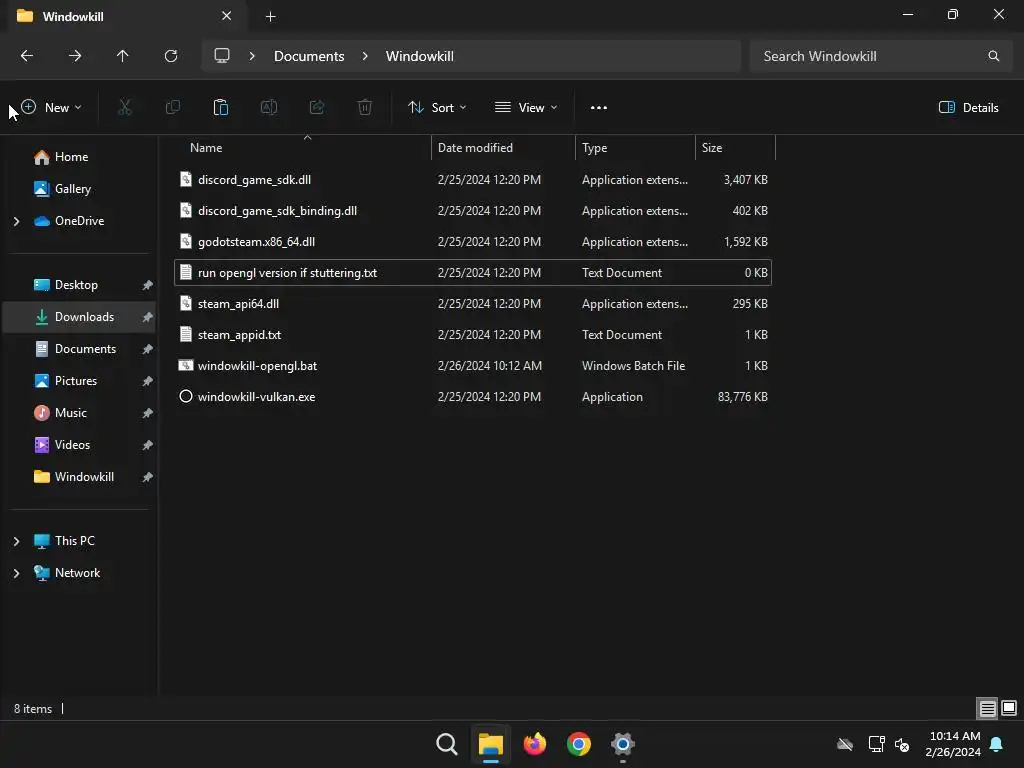Close the Windowkill tab
Screen dimensions: 1024x768
coord(226,16)
